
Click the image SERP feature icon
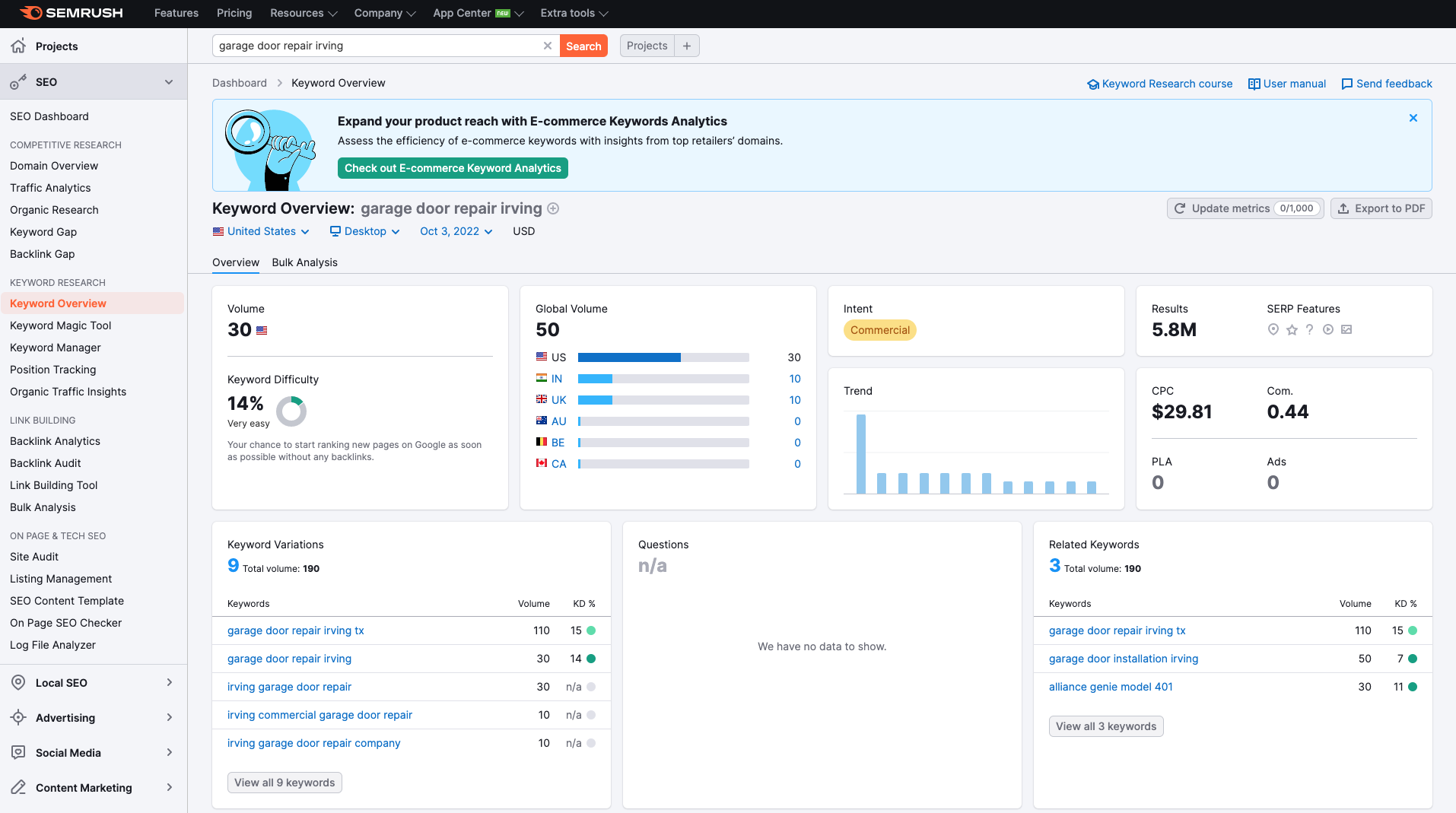[x=1346, y=329]
